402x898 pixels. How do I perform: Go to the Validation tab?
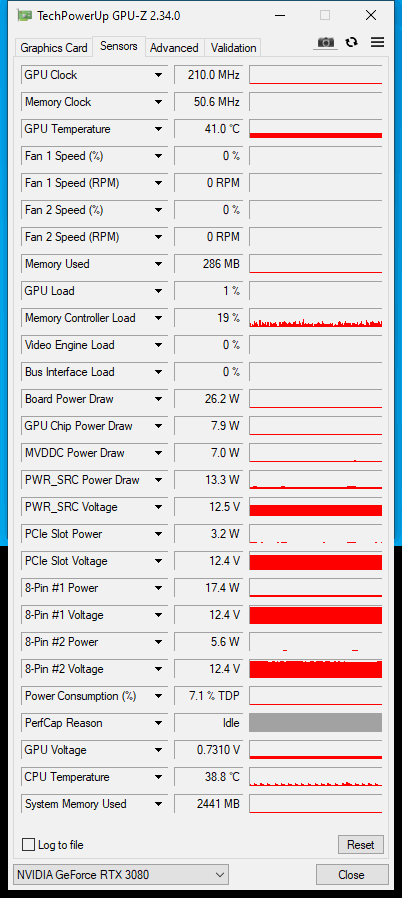[233, 48]
